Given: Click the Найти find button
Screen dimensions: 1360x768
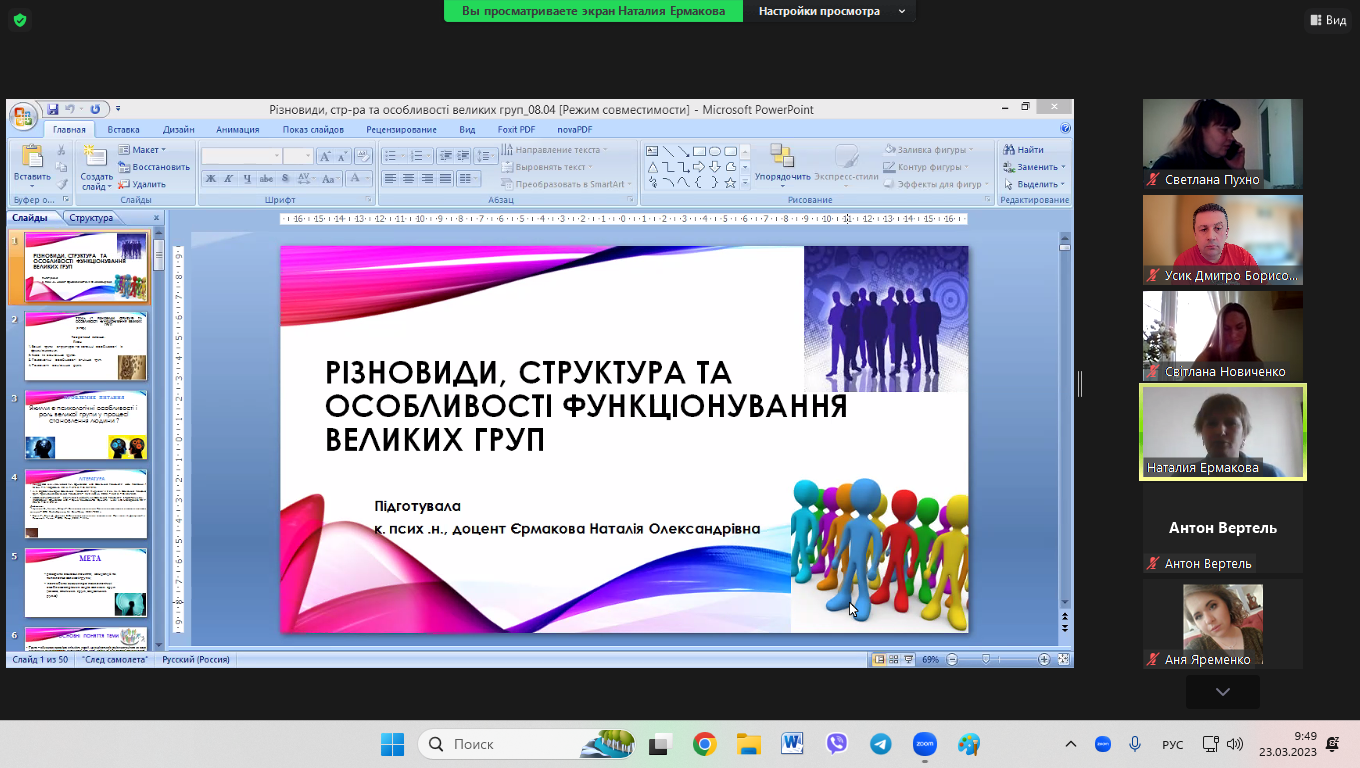Looking at the screenshot, I should [1024, 150].
